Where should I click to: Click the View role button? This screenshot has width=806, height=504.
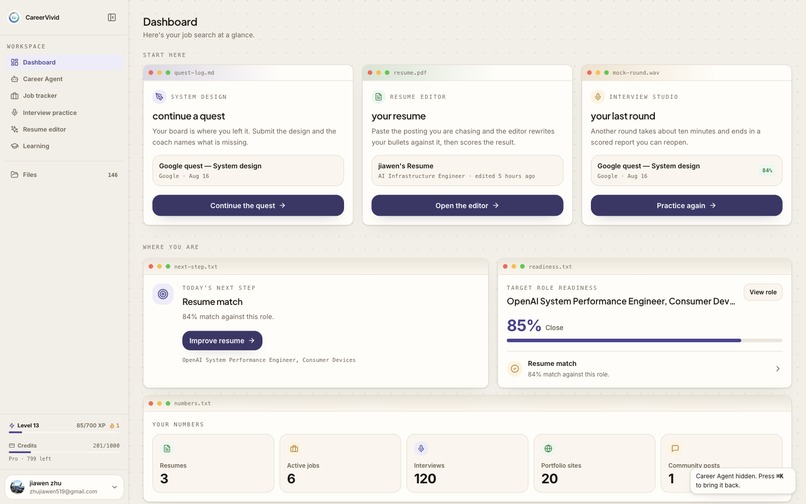click(x=763, y=292)
